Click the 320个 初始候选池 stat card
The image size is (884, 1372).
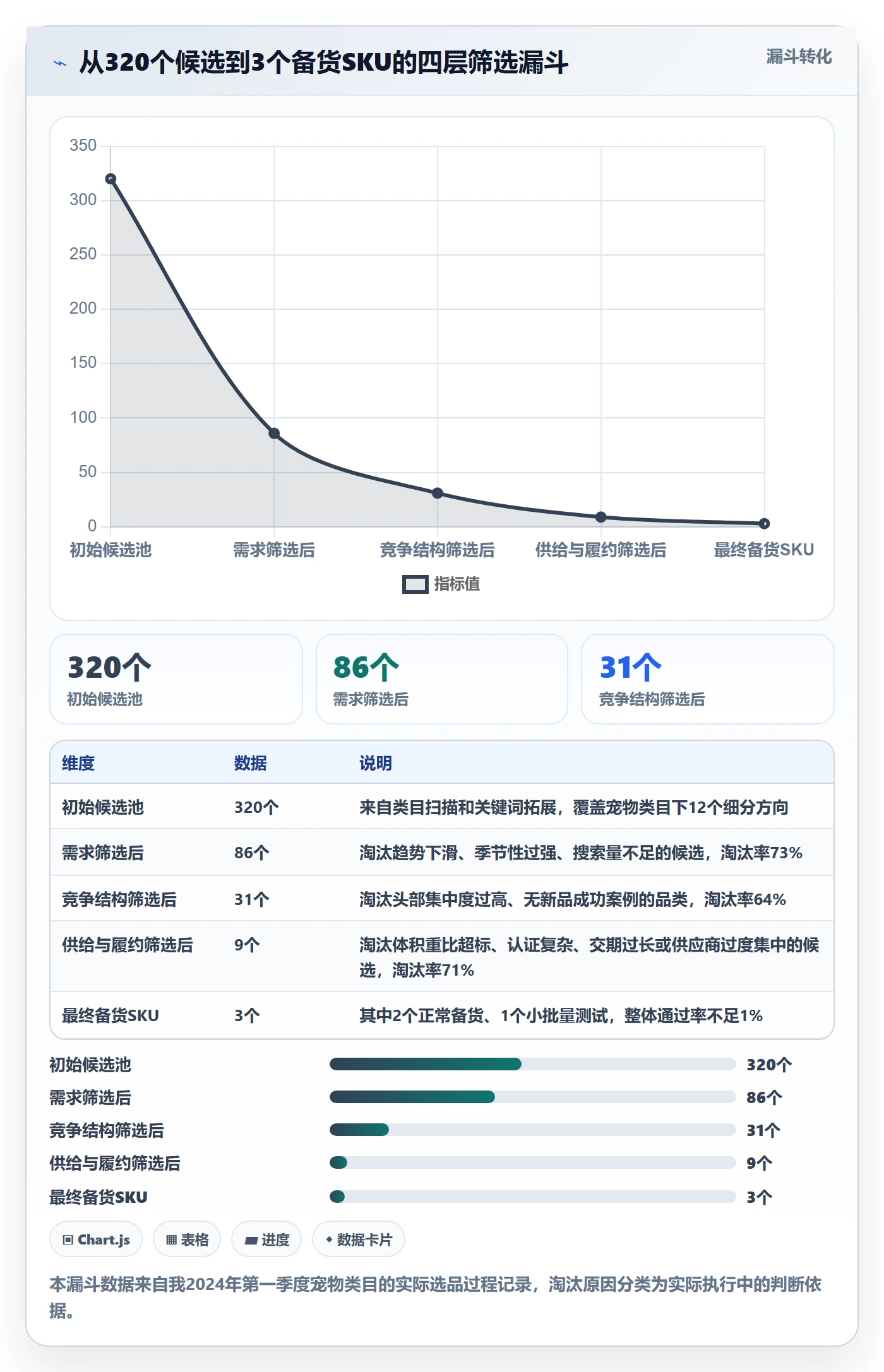176,679
